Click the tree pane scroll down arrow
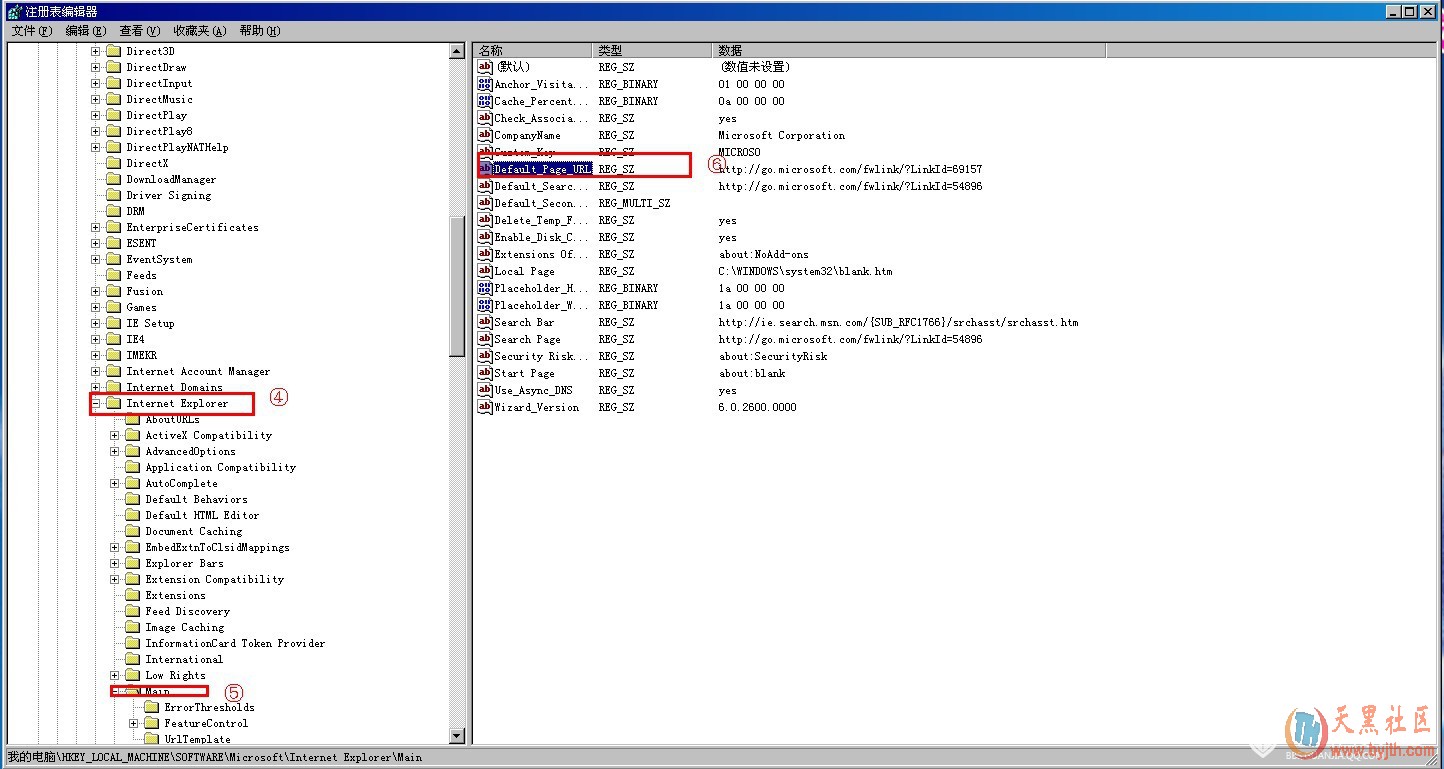 click(x=457, y=736)
